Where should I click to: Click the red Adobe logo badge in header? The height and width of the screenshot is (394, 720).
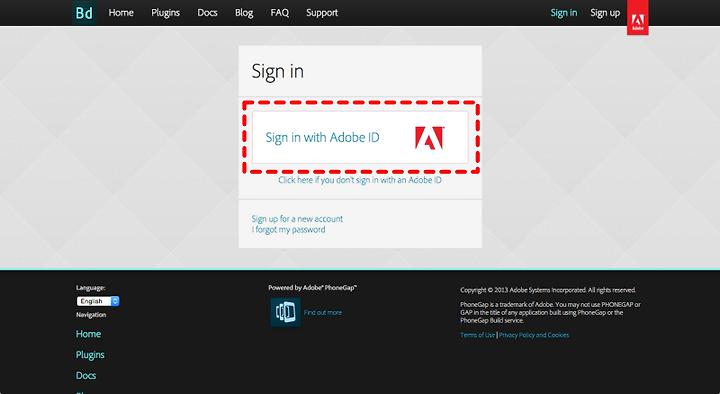637,17
